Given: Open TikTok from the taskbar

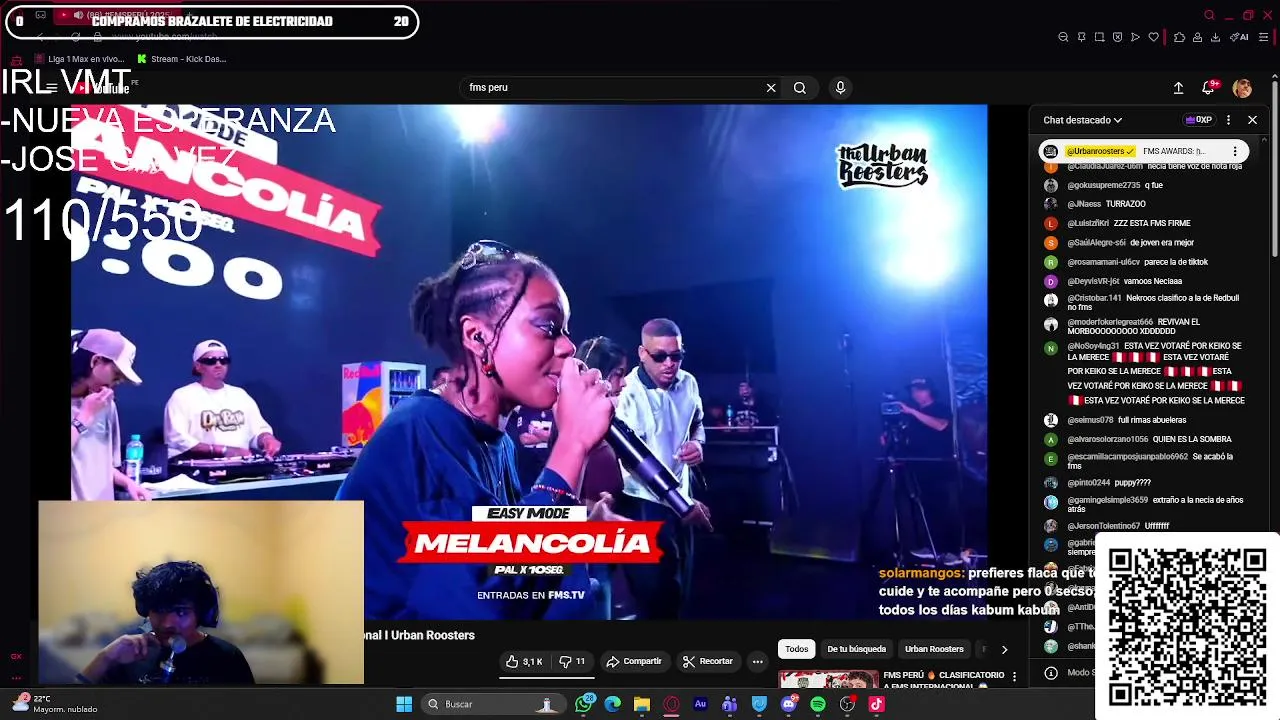Looking at the screenshot, I should coord(877,704).
